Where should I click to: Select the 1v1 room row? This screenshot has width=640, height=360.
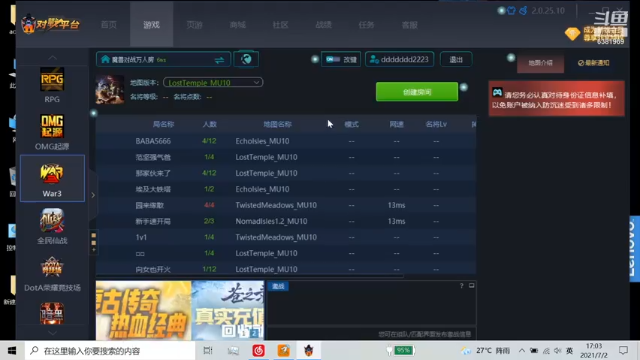(286, 237)
